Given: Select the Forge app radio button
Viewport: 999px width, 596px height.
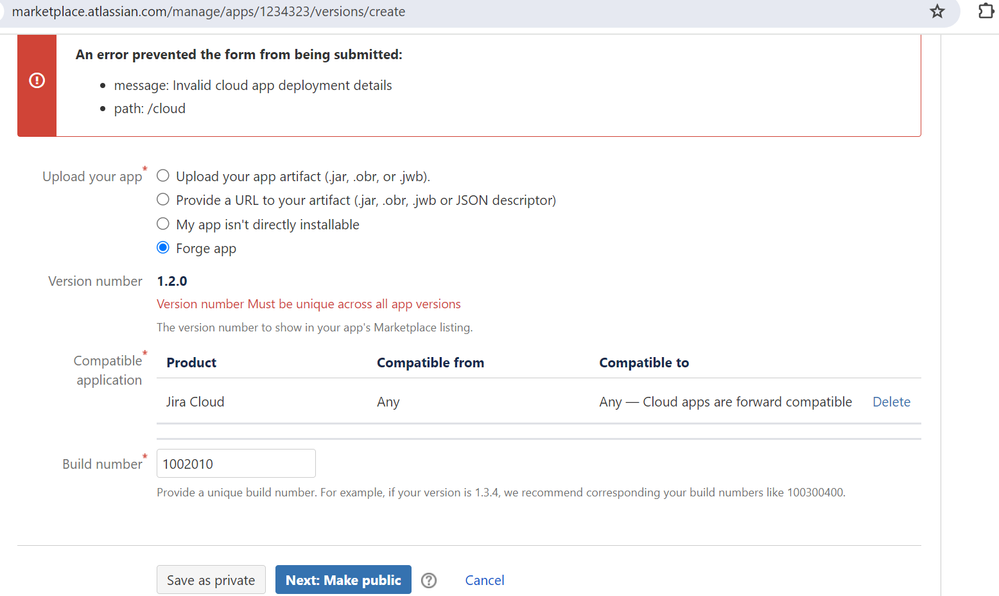Looking at the screenshot, I should pos(163,247).
